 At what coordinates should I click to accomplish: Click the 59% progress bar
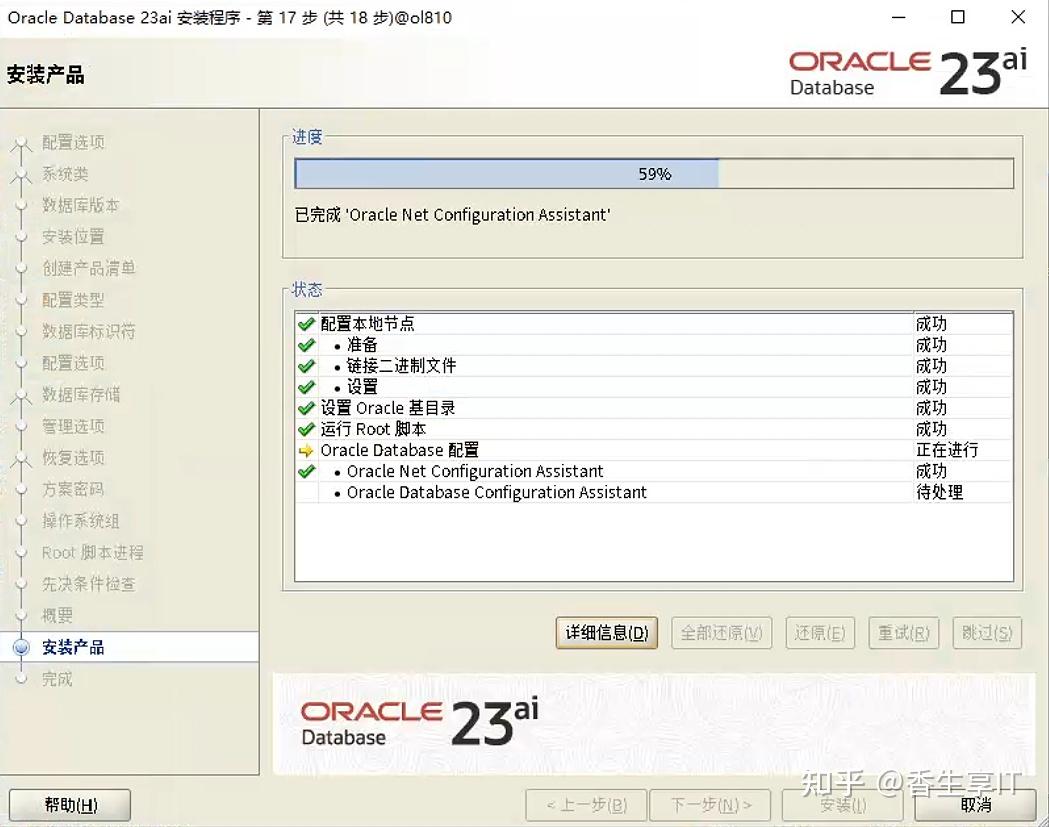pyautogui.click(x=654, y=173)
